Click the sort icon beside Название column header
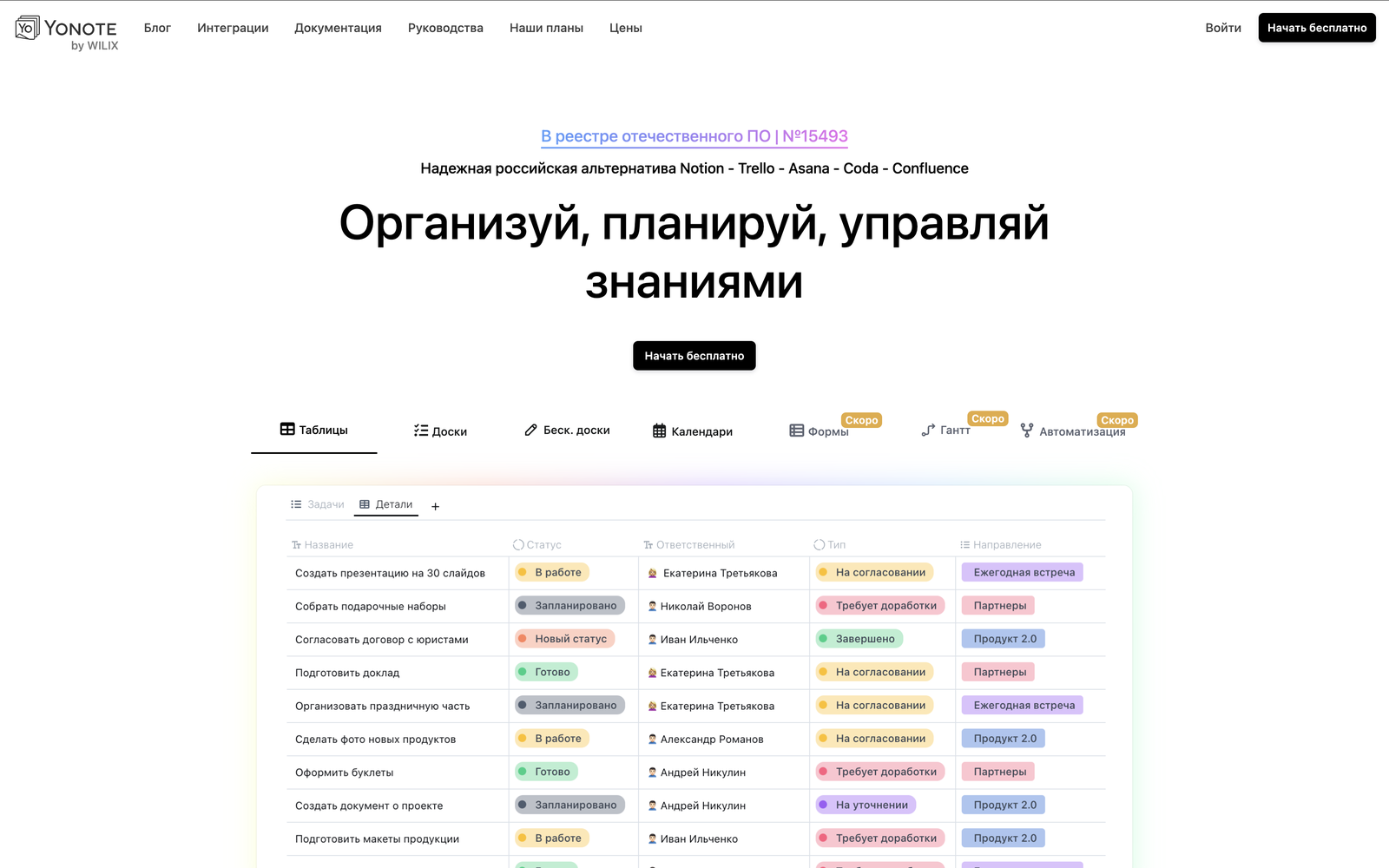The height and width of the screenshot is (868, 1389). (x=295, y=544)
